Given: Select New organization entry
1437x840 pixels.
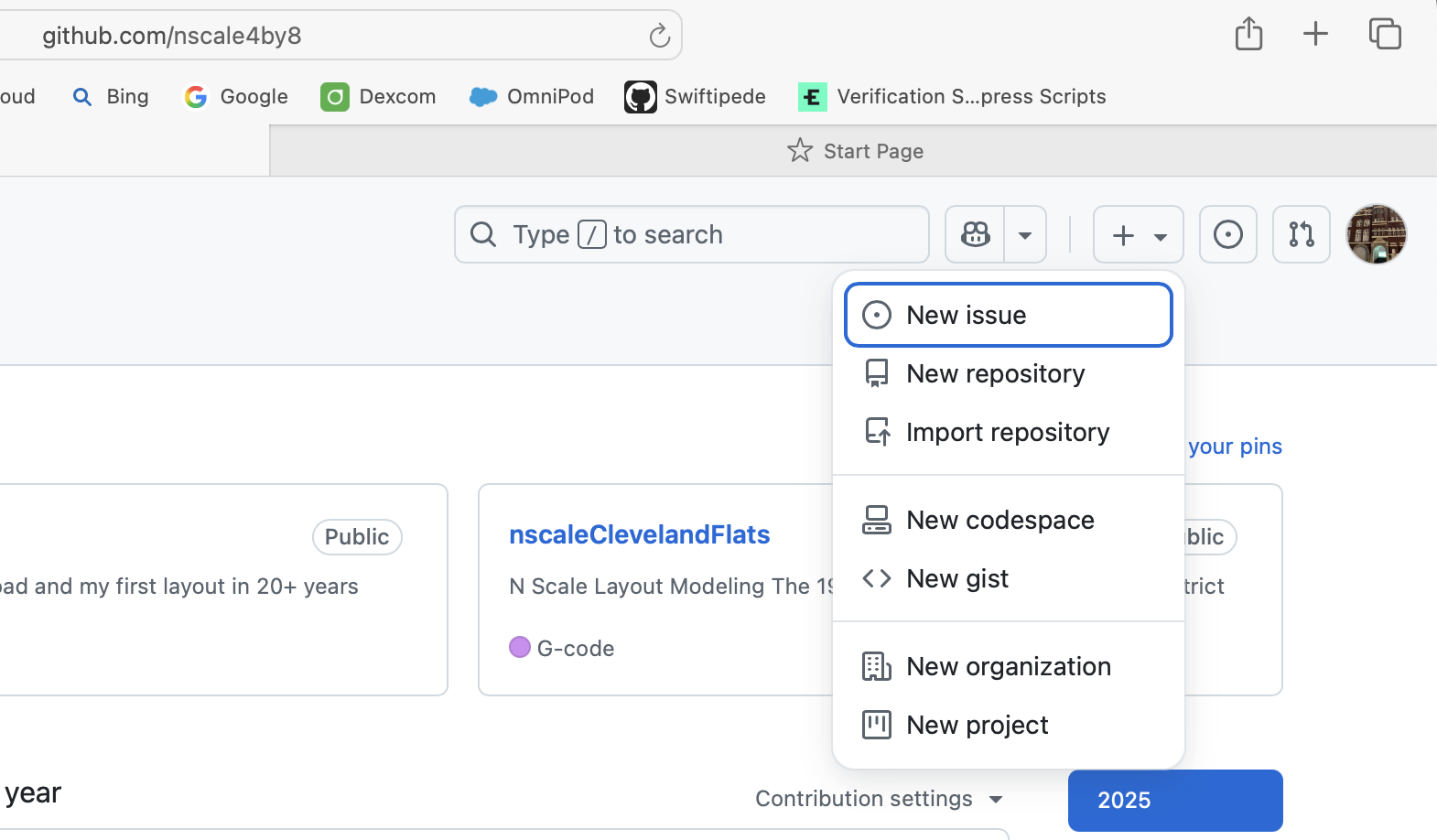Looking at the screenshot, I should [x=1009, y=666].
